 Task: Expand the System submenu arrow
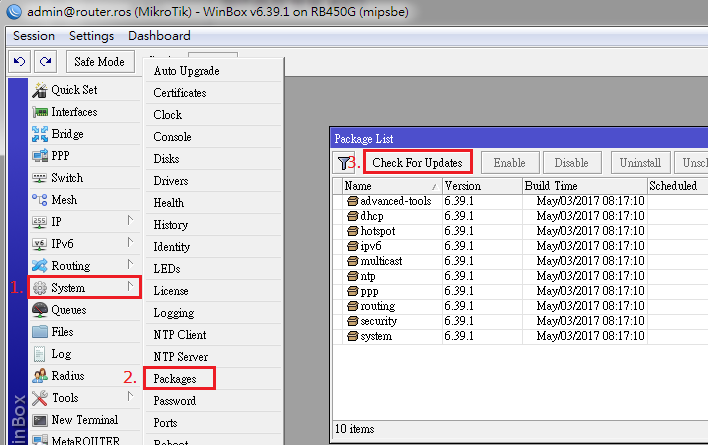click(x=130, y=286)
